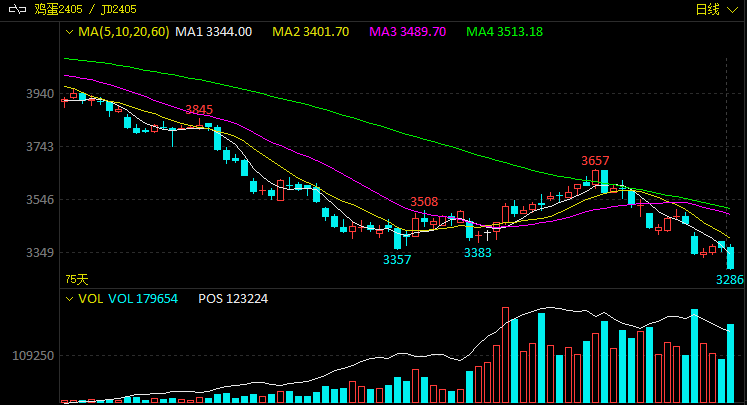This screenshot has height=405, width=747.
Task: Click the POS 123224 position readout
Action: click(233, 299)
